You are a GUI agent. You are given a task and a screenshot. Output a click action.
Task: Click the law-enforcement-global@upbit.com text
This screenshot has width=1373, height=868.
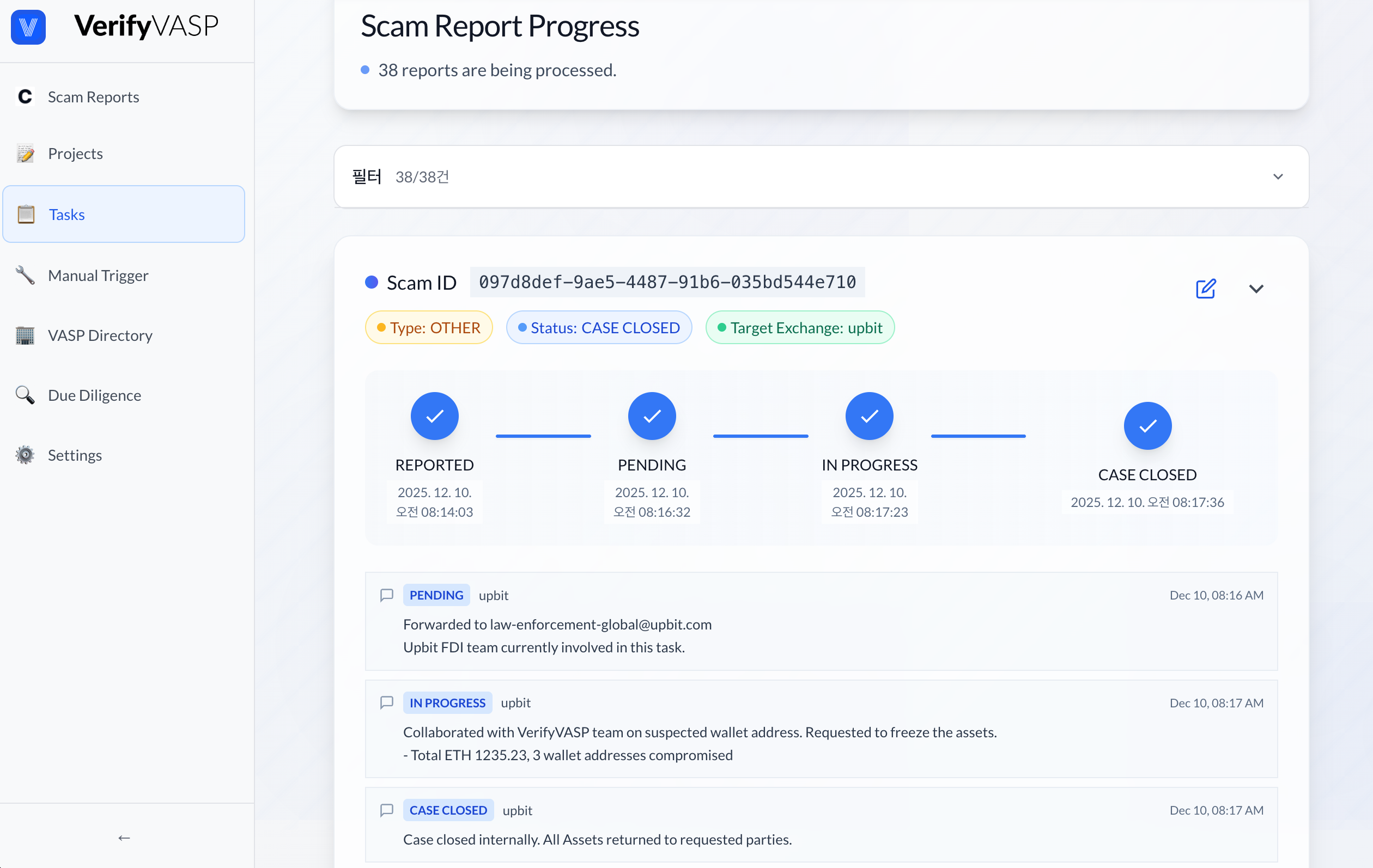click(x=600, y=624)
